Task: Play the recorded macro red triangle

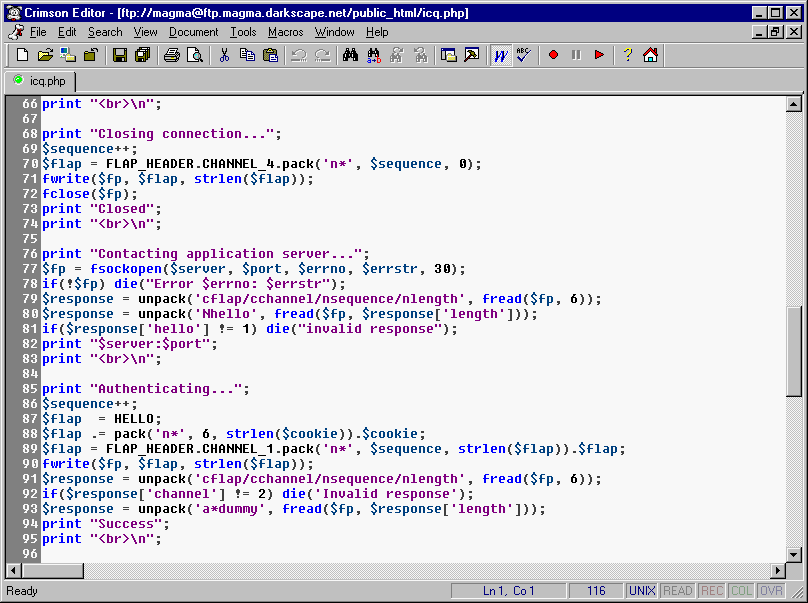Action: [x=599, y=55]
